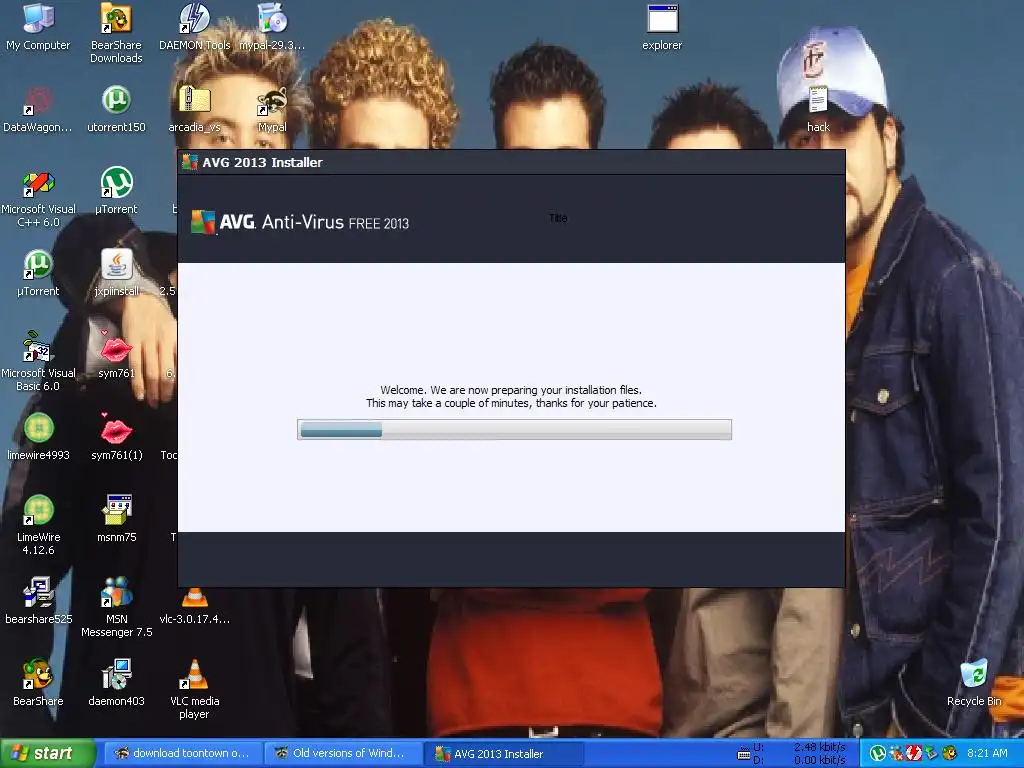The height and width of the screenshot is (768, 1024).
Task: Click the 8:21 AM taskbar clock
Action: [987, 753]
